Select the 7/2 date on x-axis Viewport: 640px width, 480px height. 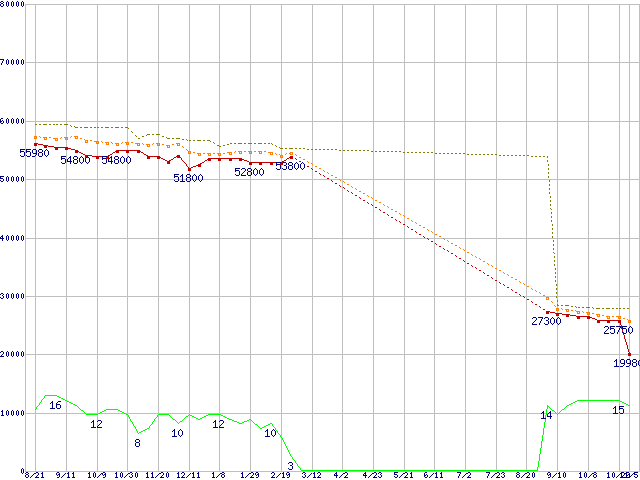point(463,475)
